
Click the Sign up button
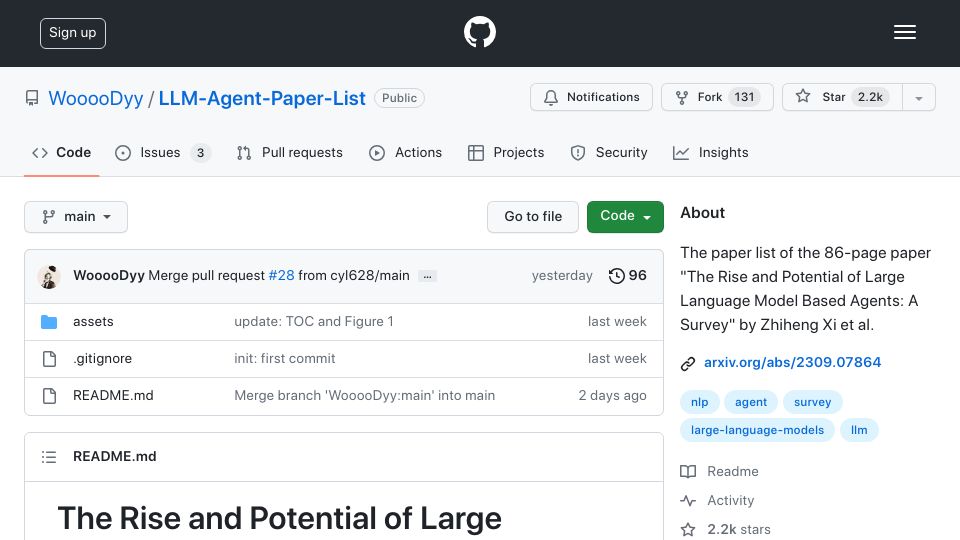73,33
